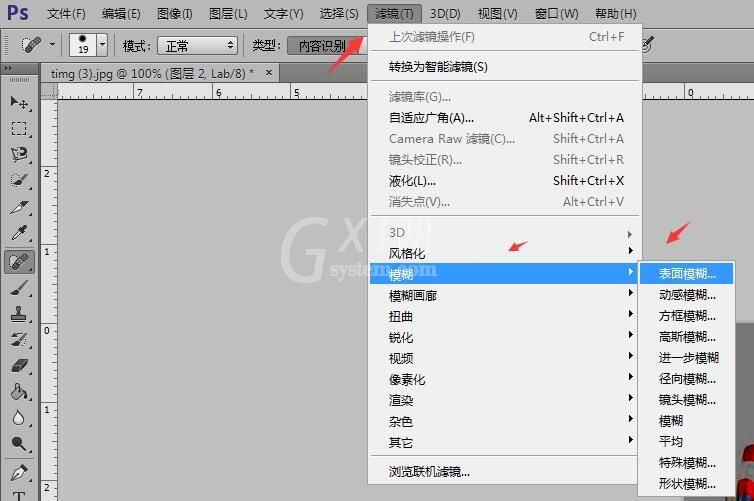Choose 动感模糊... blur filter
This screenshot has width=754, height=501.
click(687, 295)
